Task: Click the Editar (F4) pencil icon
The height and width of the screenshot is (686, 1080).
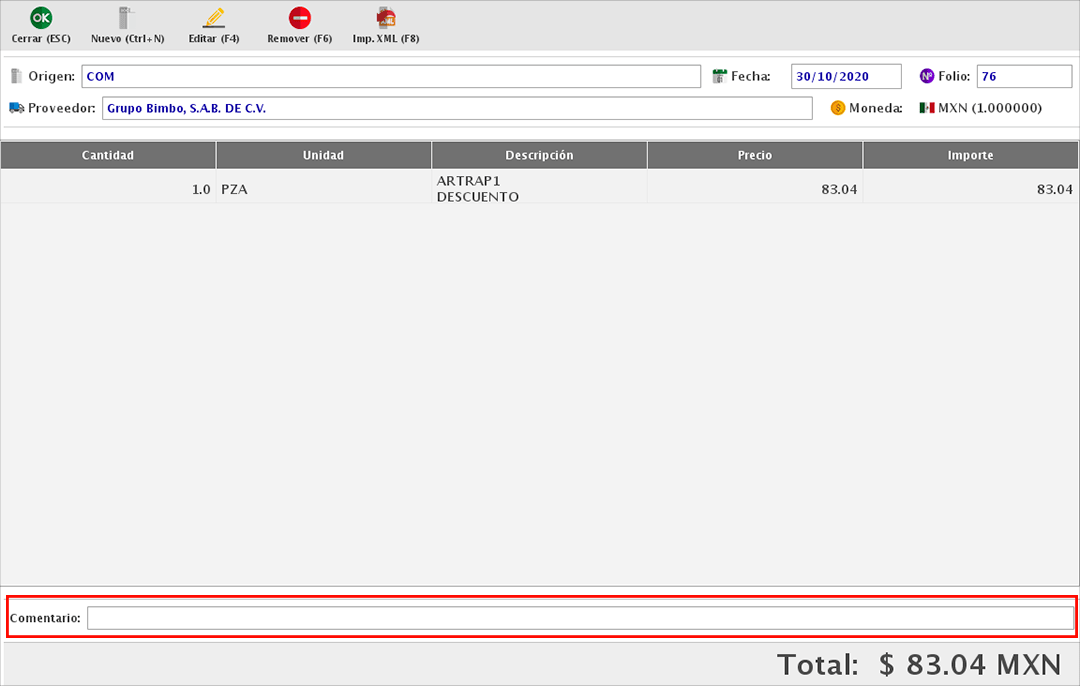Action: [214, 18]
